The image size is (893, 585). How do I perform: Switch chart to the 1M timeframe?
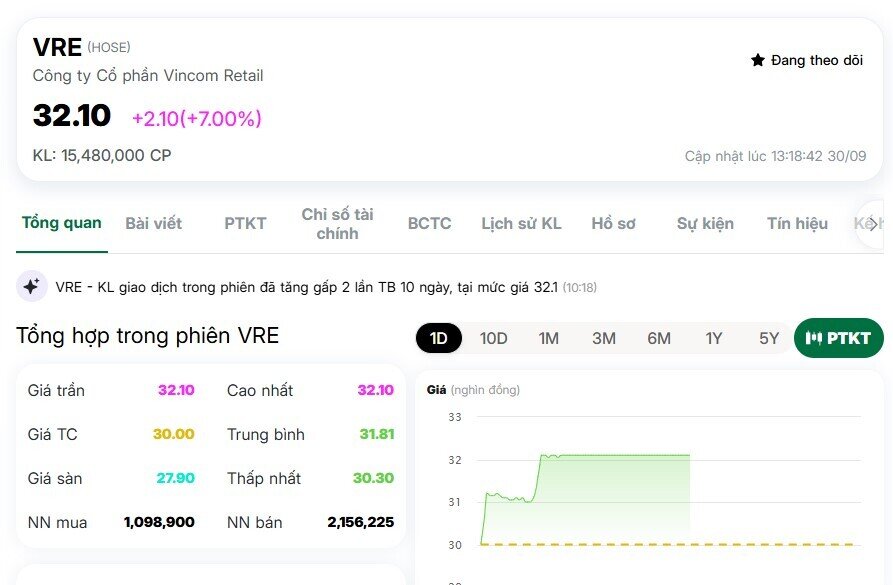[x=548, y=338]
